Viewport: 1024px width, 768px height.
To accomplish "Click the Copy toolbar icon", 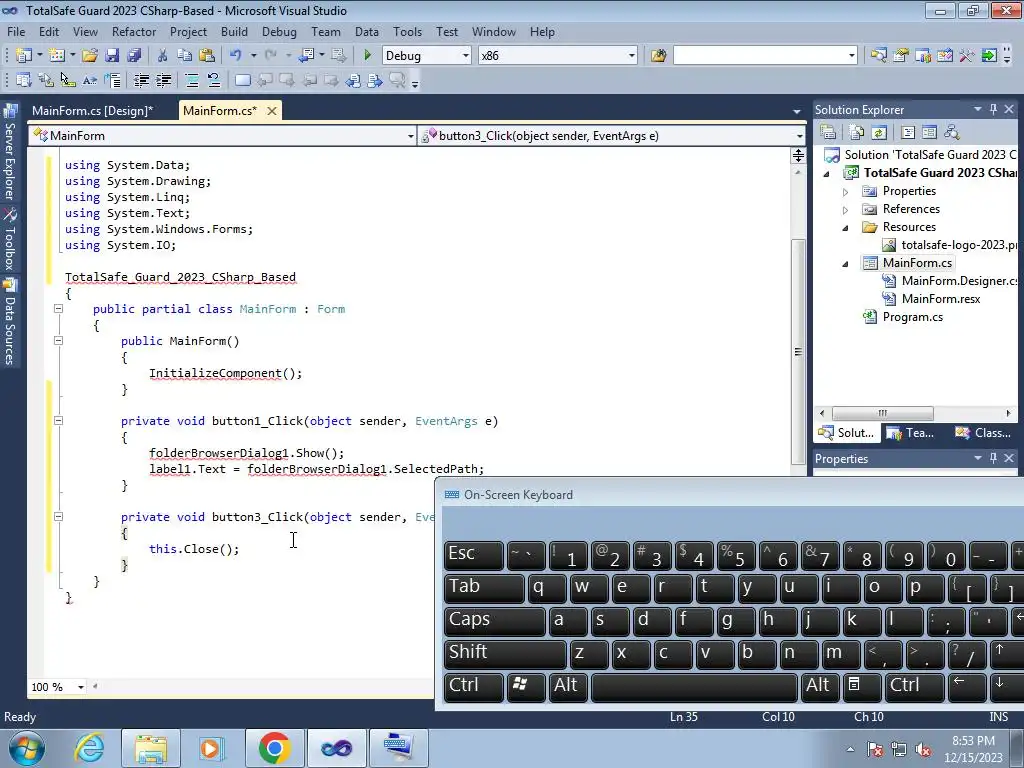I will 185,56.
